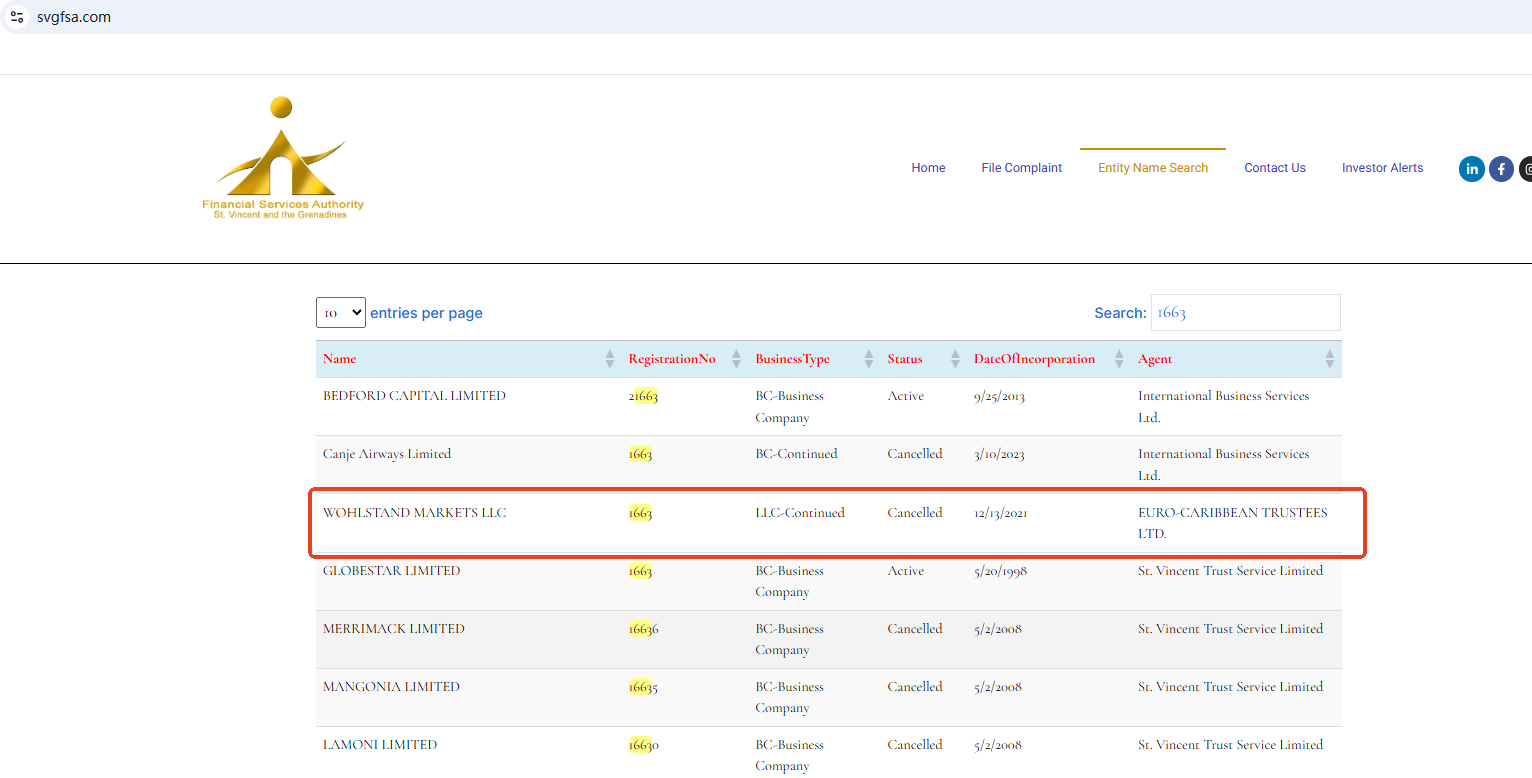Go to the Home menu item
The height and width of the screenshot is (778, 1532).
tap(928, 168)
